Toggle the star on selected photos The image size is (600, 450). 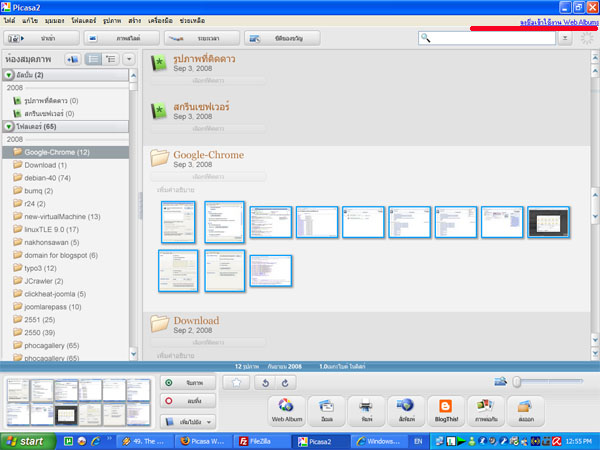pyautogui.click(x=236, y=383)
